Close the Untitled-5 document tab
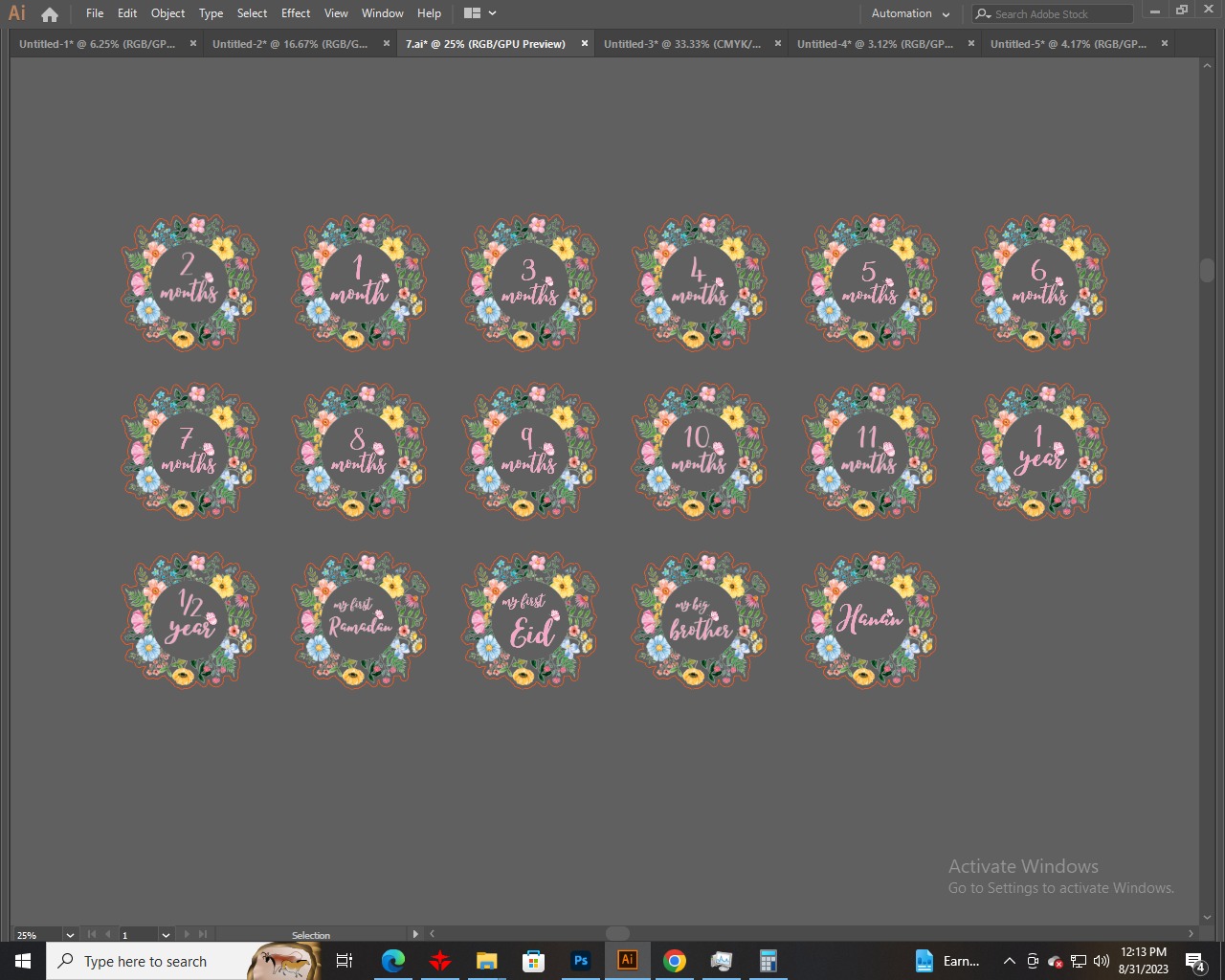 1165,43
